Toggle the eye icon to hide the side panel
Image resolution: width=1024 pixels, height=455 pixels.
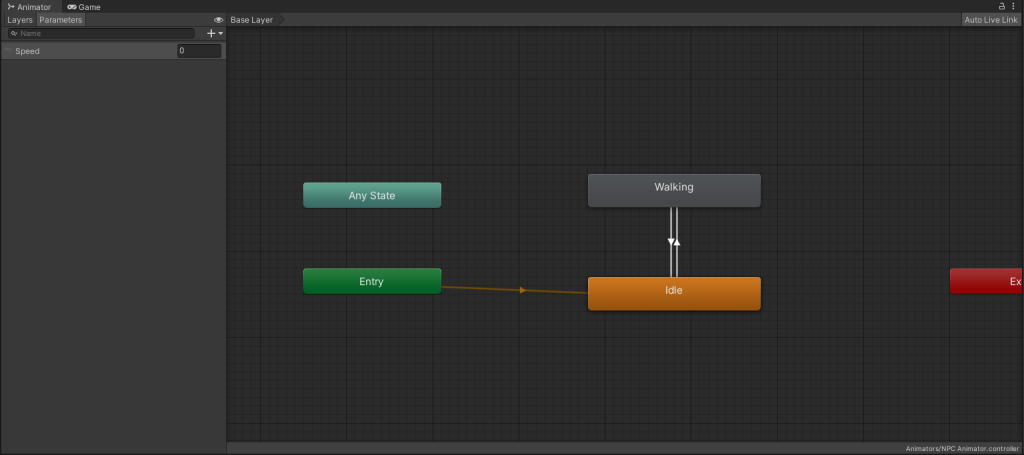[219, 20]
